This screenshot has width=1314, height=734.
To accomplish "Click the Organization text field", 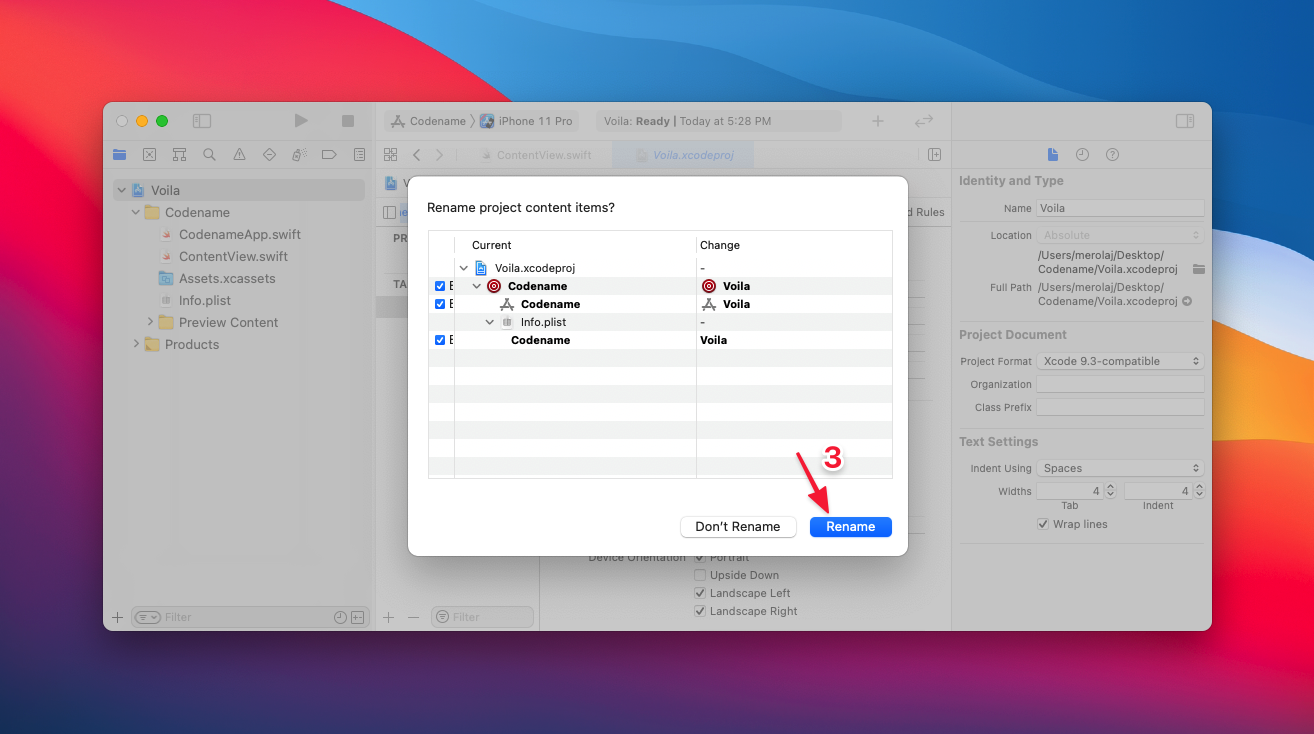I will pos(1120,384).
